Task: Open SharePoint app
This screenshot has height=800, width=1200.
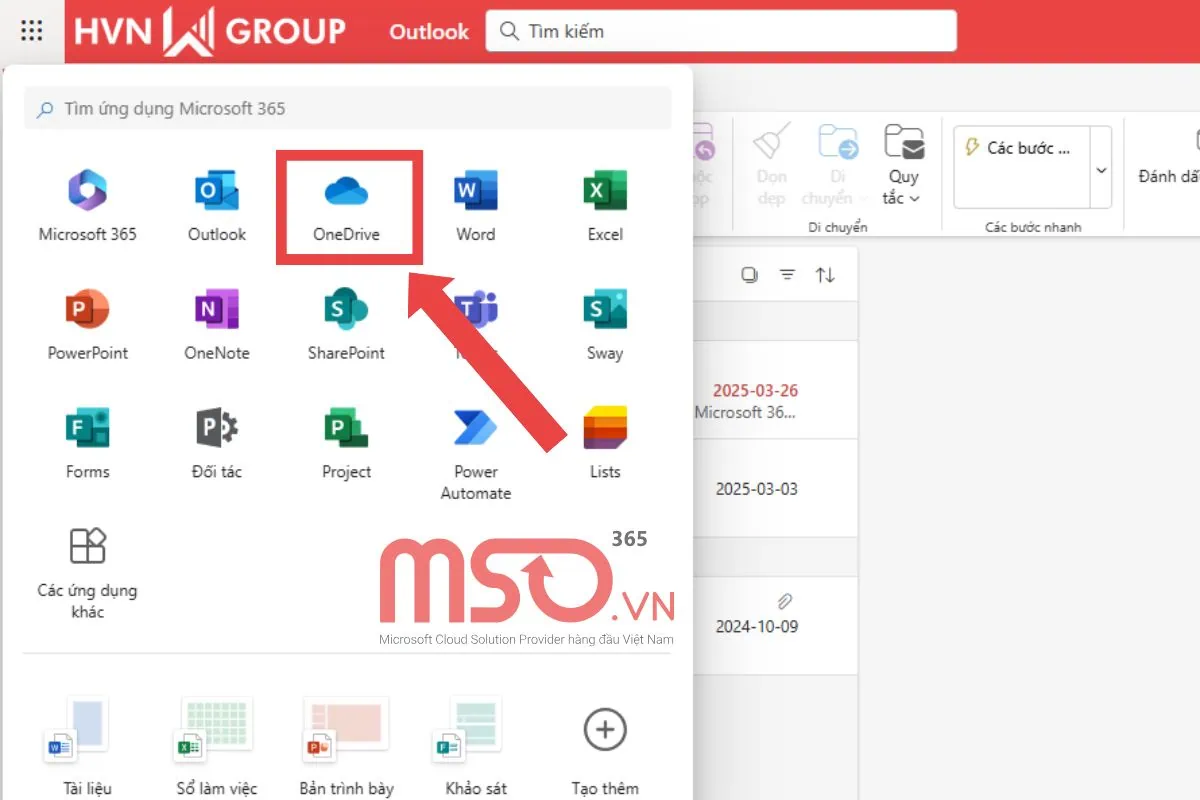Action: click(x=347, y=325)
